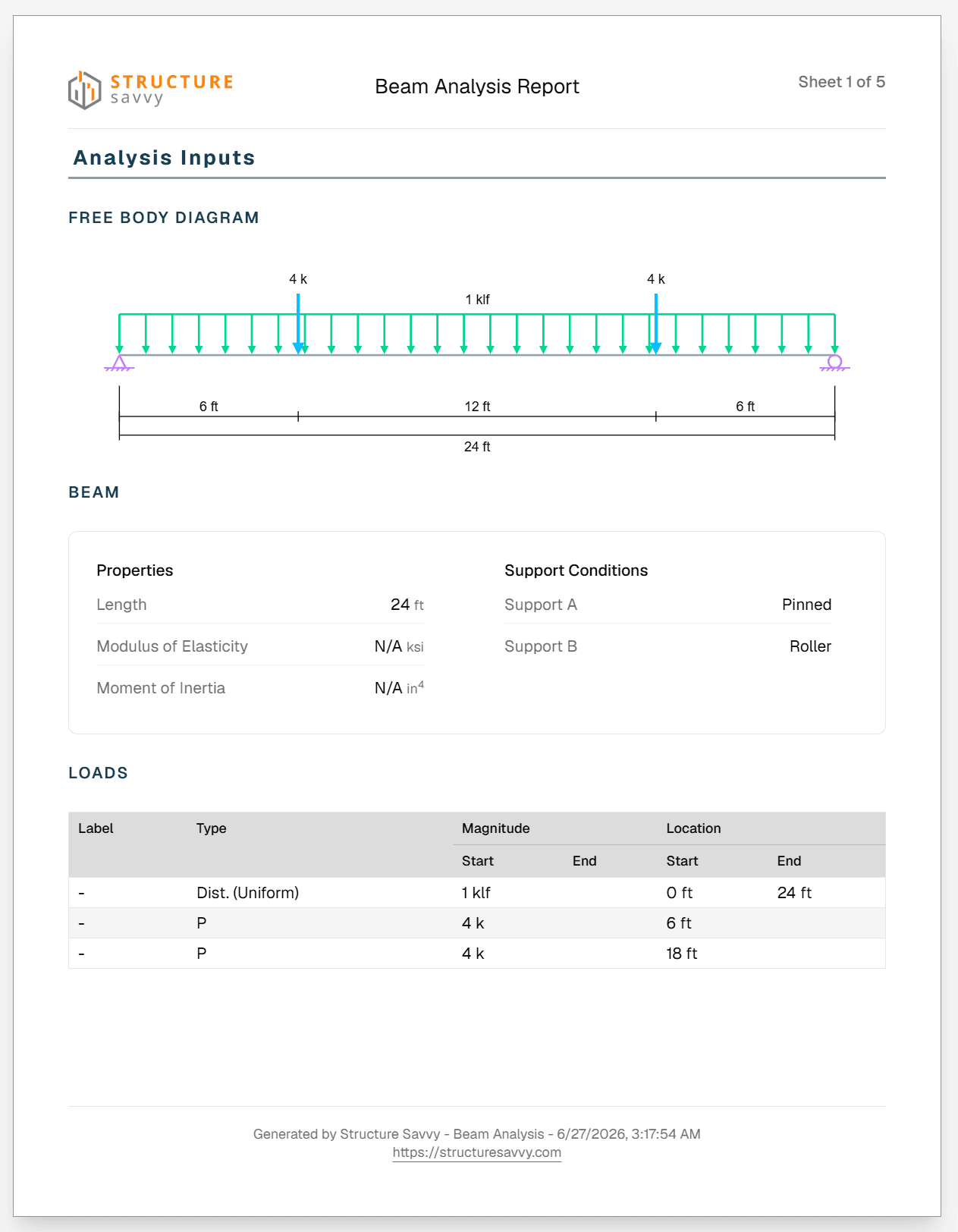Select the '24 ft' location end cell

point(794,893)
